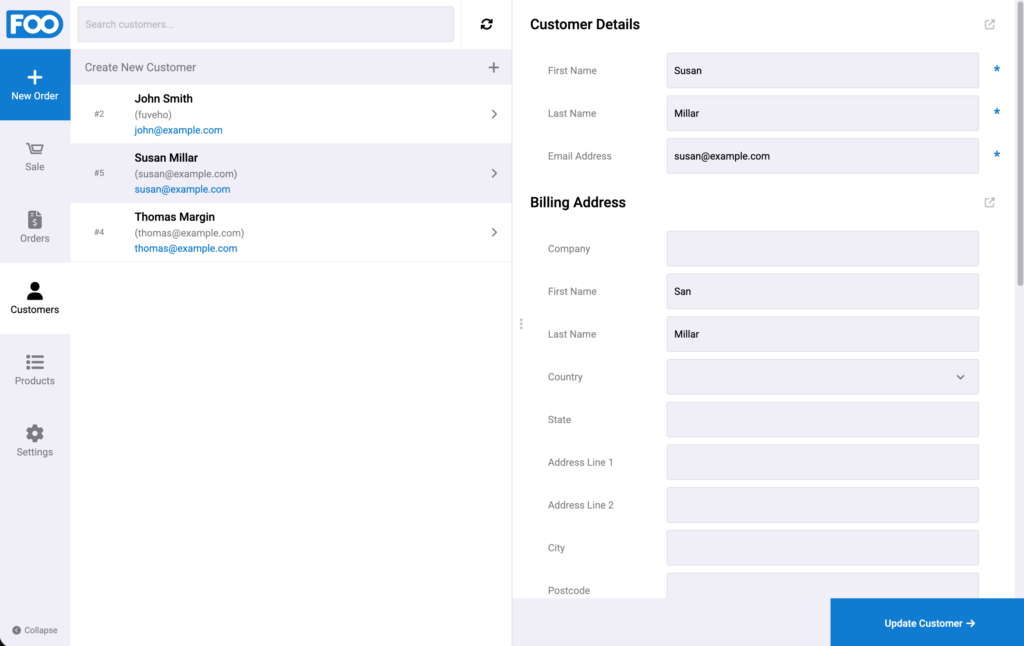Select the Customers sidebar tab
Screen dimensions: 1024x646
pos(35,299)
